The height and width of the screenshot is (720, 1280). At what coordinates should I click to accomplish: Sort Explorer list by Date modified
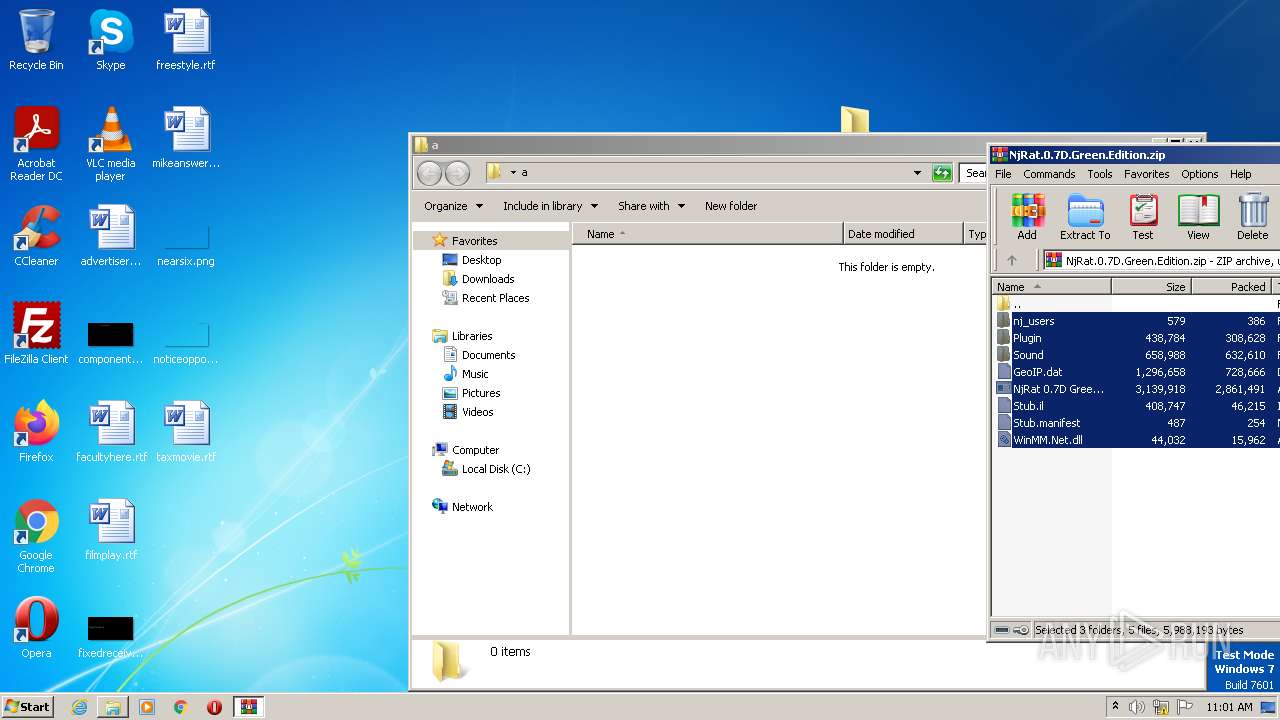[904, 234]
